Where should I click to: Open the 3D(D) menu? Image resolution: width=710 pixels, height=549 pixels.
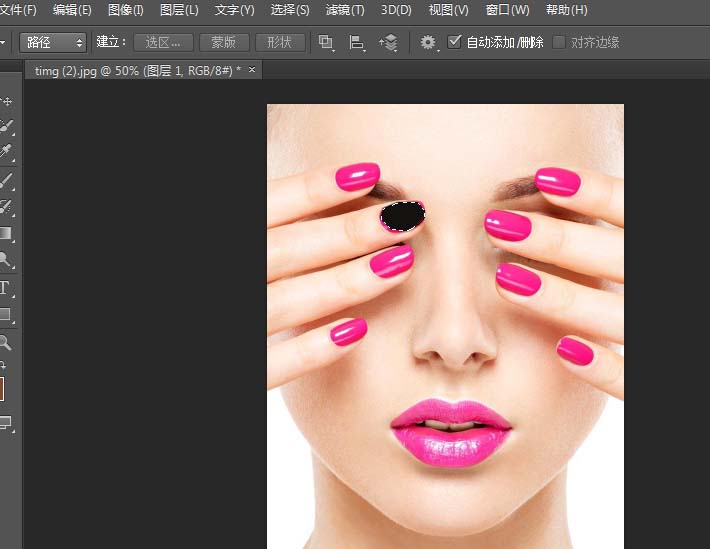point(396,10)
